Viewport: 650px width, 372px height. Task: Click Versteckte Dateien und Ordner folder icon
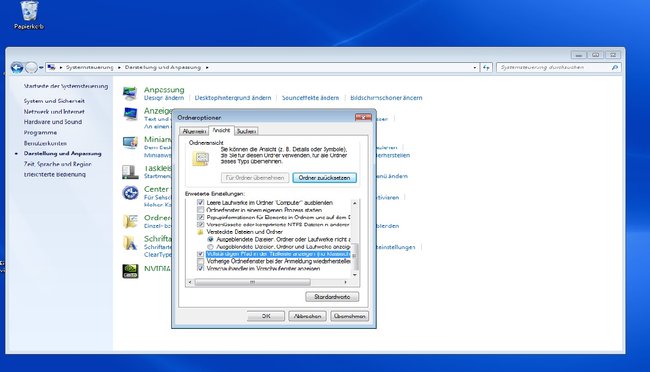(x=200, y=232)
